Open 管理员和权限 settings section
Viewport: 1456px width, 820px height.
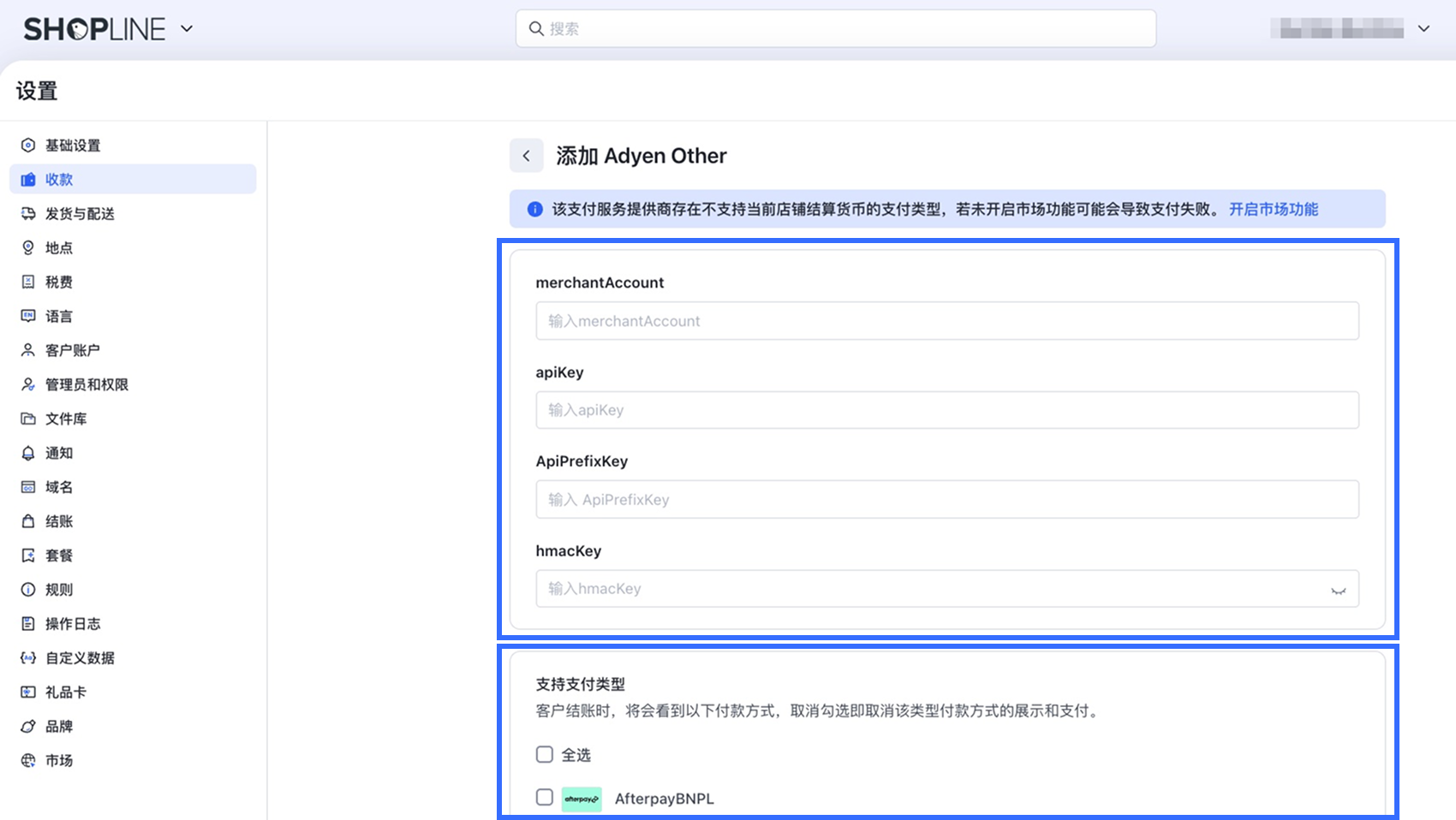133,385
